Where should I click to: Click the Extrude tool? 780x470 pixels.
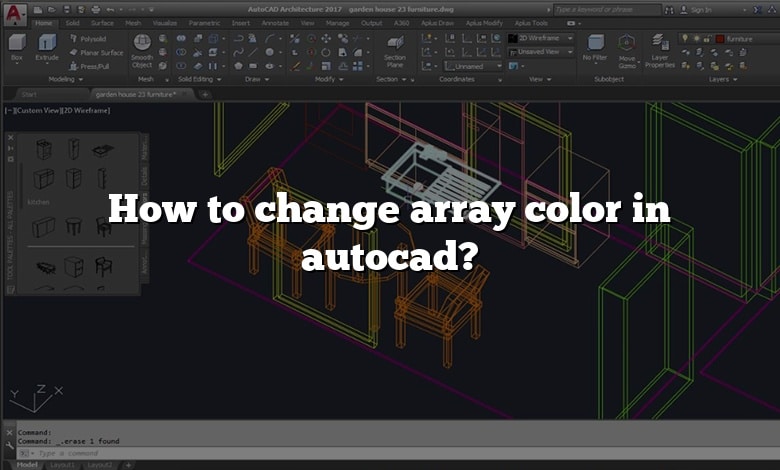47,46
